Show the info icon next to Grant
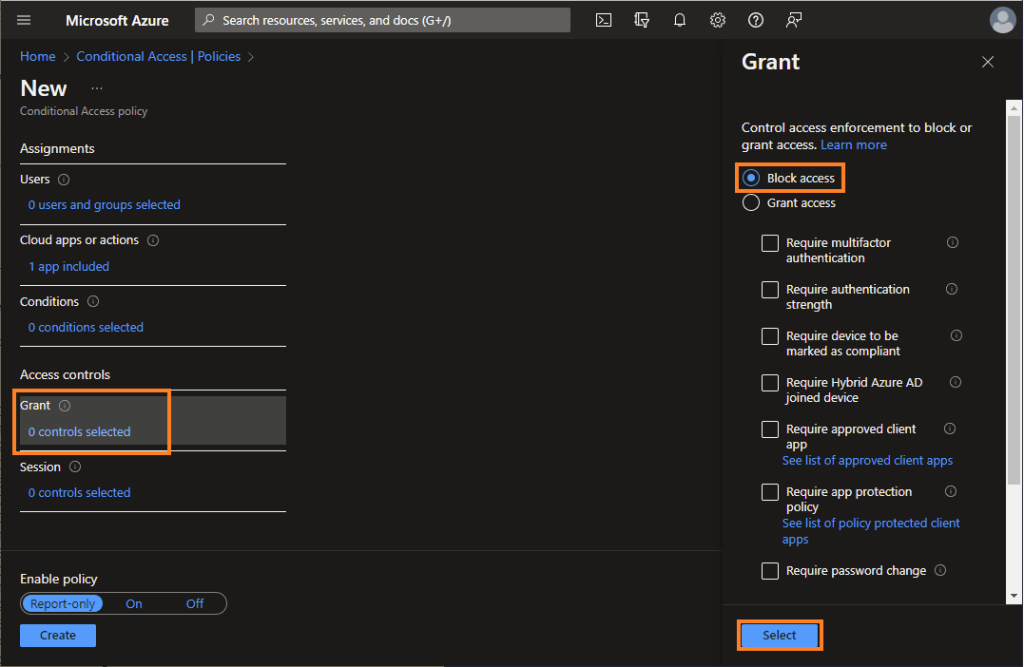 pos(65,406)
